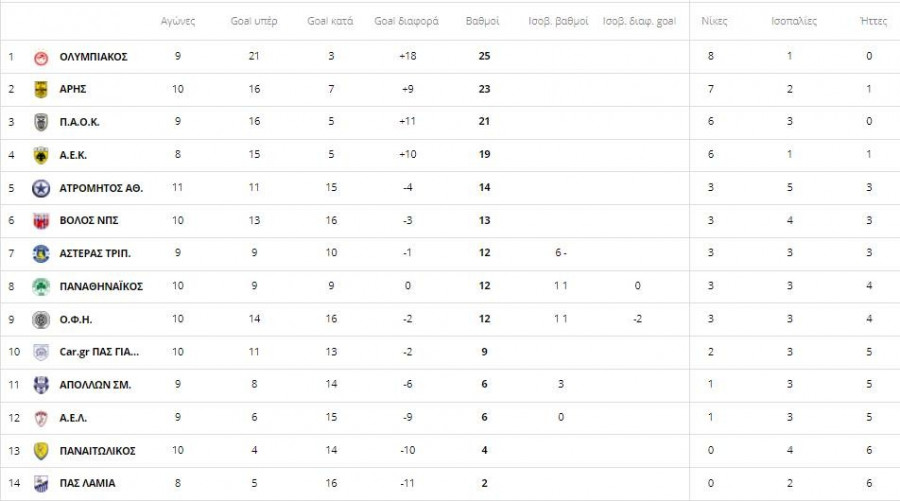Click the Άρης club logo
This screenshot has width=900, height=501.
(41, 89)
